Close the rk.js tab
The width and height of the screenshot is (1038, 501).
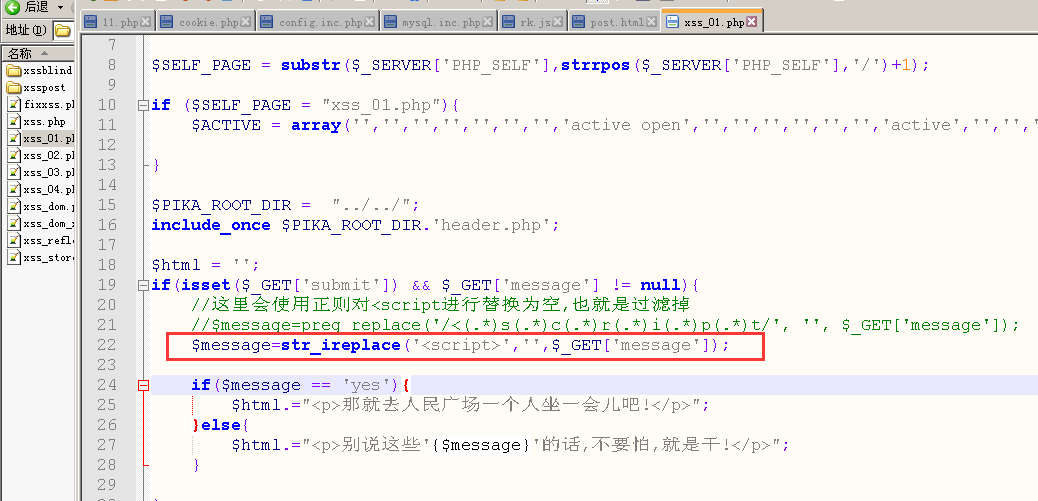558,22
